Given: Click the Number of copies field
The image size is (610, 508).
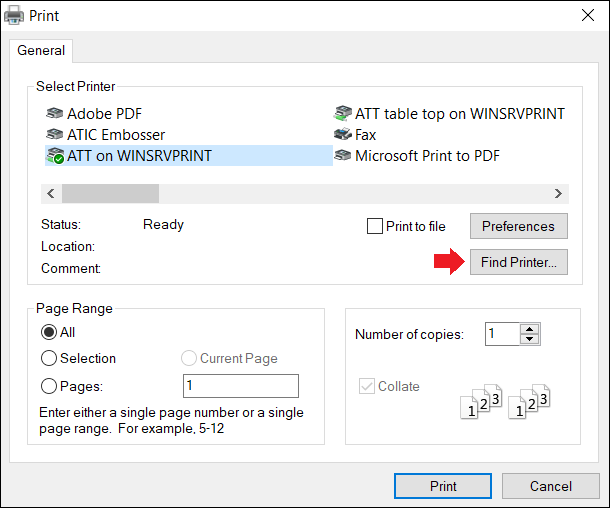Looking at the screenshot, I should (x=502, y=334).
